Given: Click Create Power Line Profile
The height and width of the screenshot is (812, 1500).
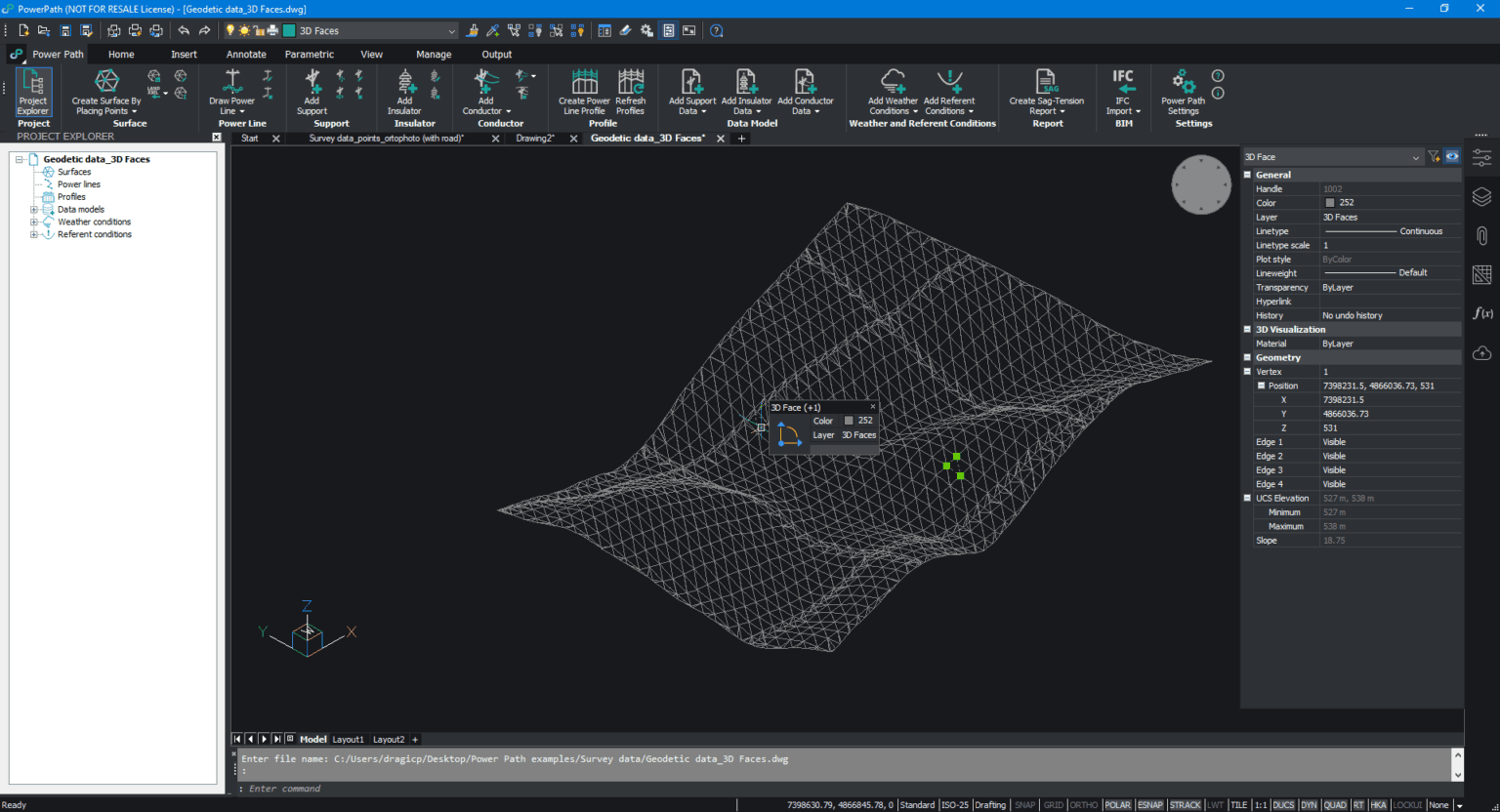Looking at the screenshot, I should 584,92.
